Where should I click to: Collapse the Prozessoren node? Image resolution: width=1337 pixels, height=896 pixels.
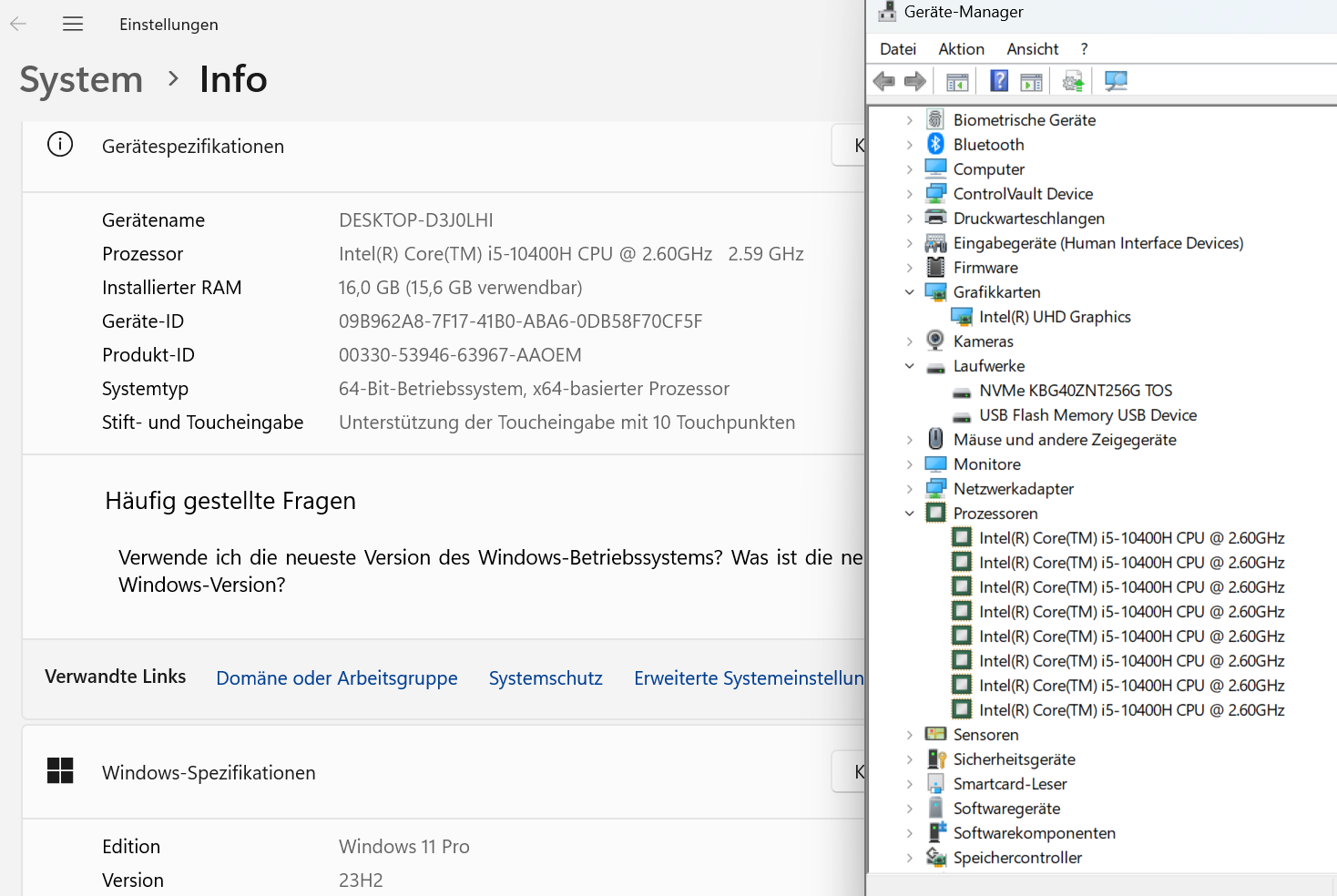[909, 514]
